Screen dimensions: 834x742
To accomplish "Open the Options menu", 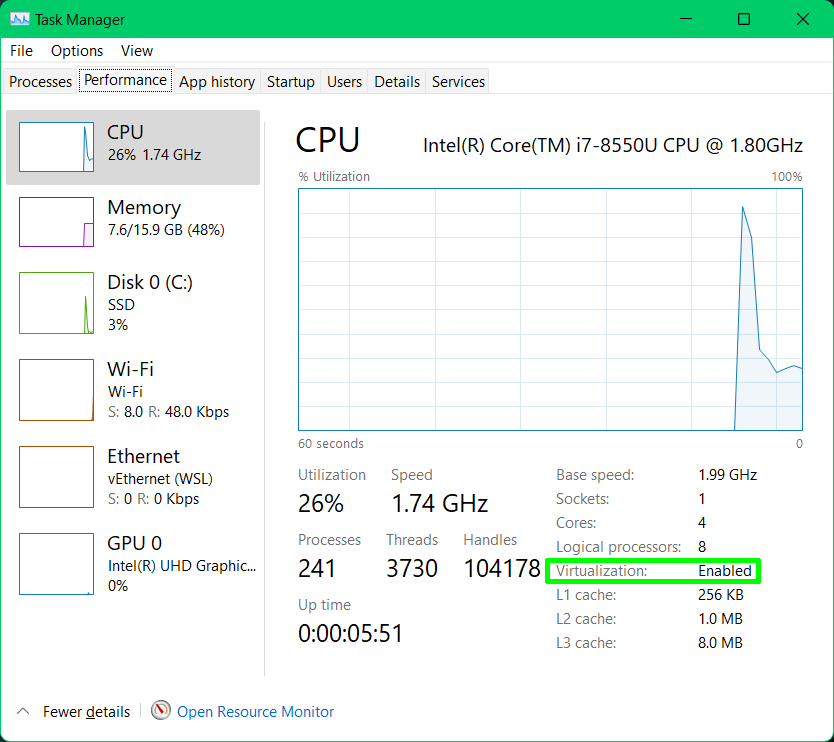I will (76, 51).
